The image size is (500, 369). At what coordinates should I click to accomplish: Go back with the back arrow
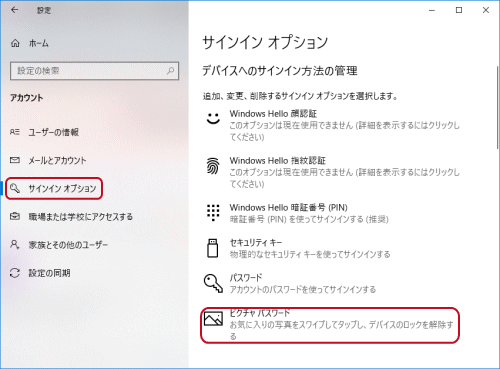pyautogui.click(x=14, y=10)
